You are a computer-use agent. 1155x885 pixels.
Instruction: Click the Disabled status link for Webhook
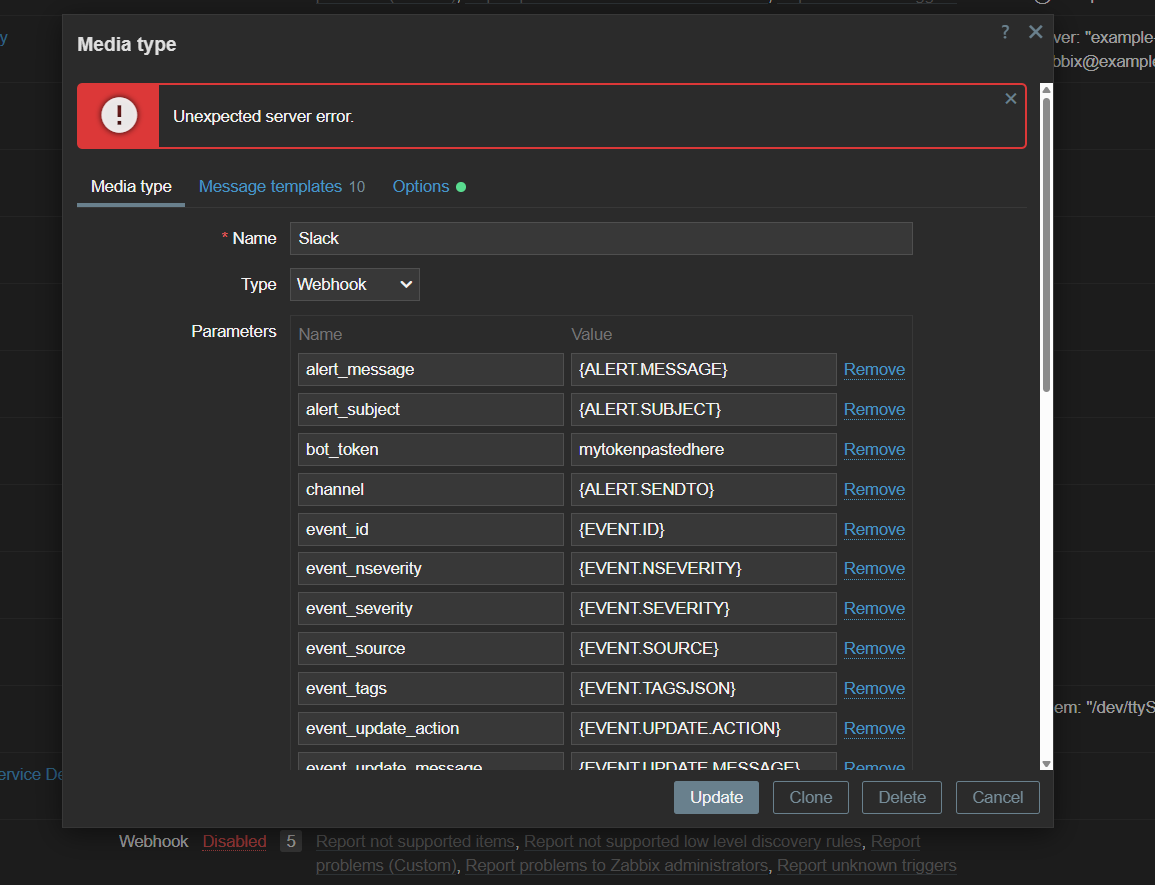(x=234, y=841)
